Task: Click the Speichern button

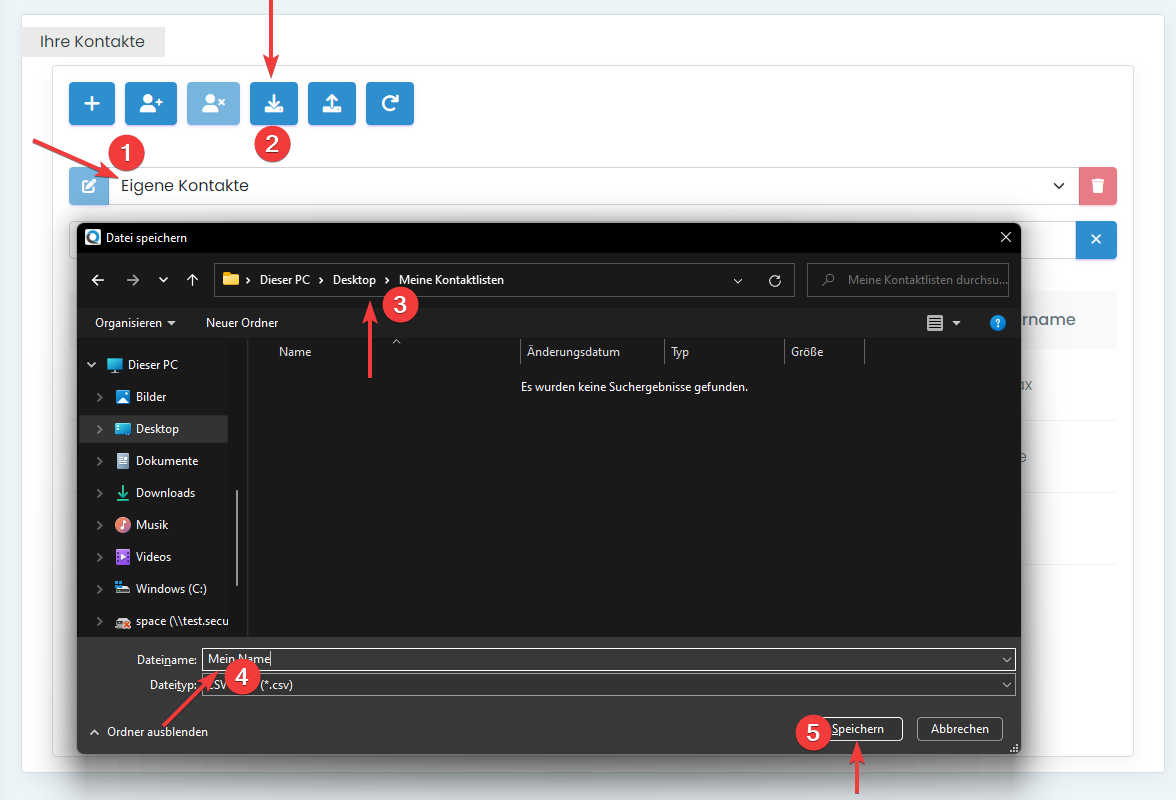Action: (x=857, y=729)
